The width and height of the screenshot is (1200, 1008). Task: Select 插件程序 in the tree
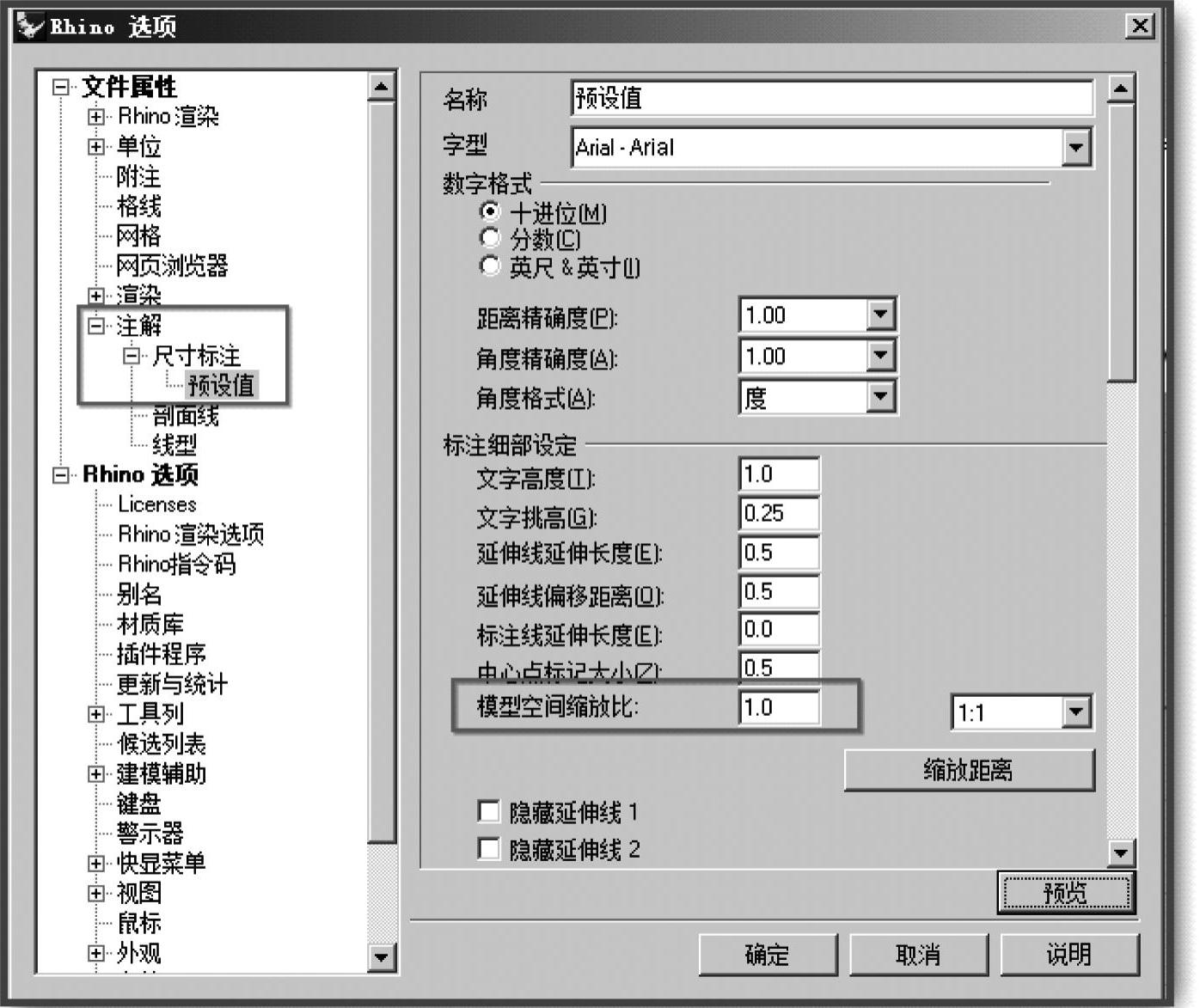tap(162, 654)
